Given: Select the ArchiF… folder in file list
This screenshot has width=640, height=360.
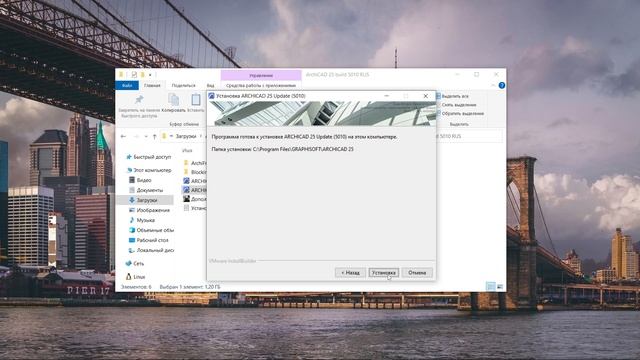Looking at the screenshot, I should click(195, 163).
